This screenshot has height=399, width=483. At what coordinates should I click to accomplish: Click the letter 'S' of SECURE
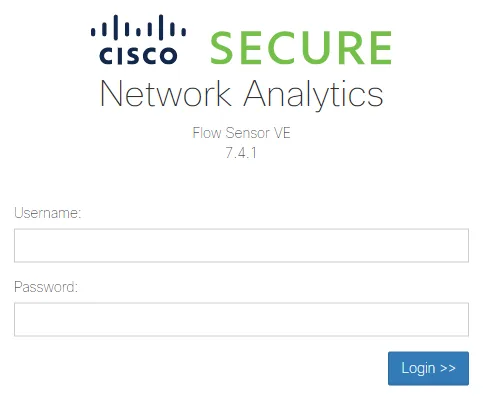(223, 48)
